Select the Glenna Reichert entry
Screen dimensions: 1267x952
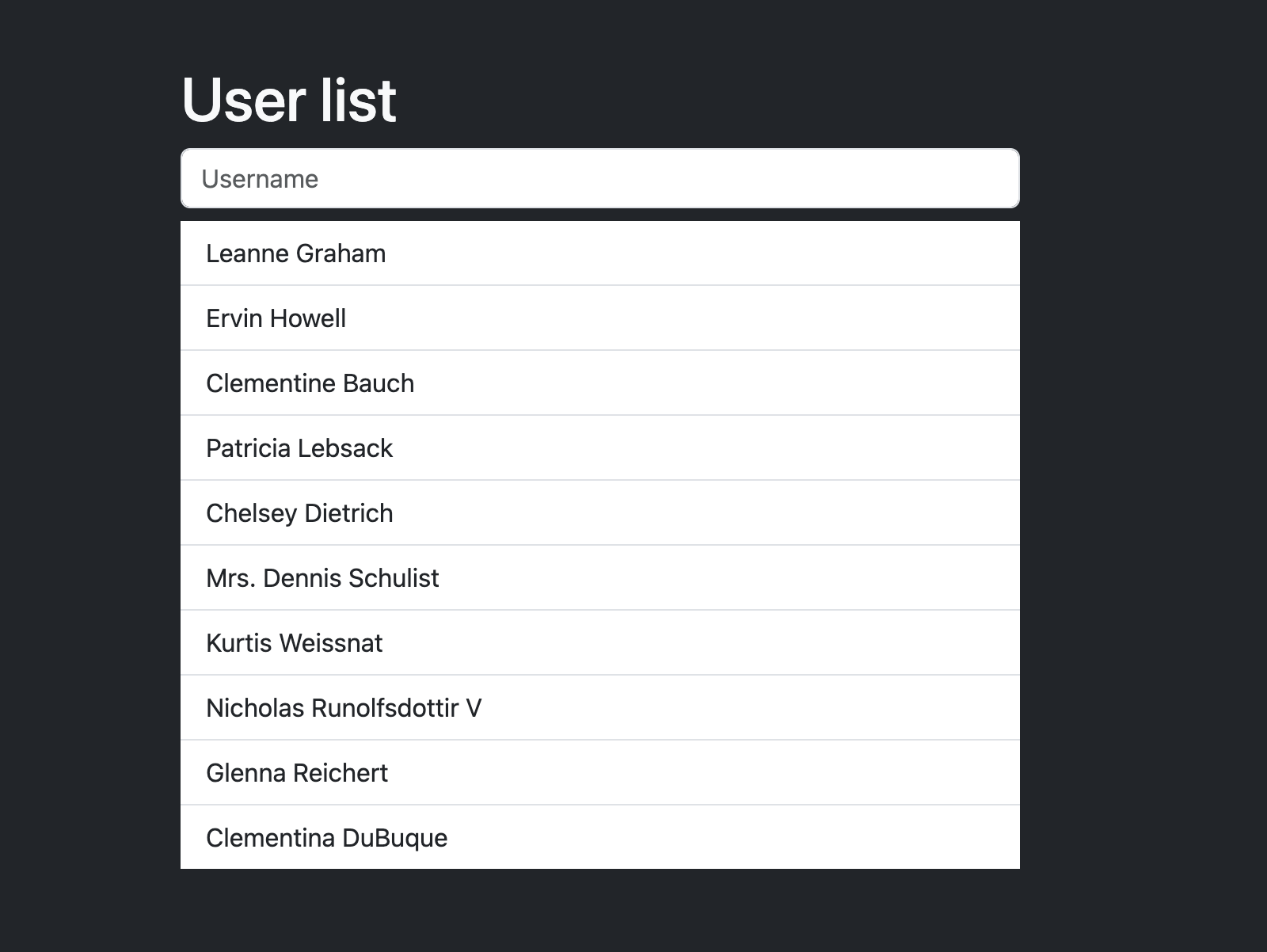tap(599, 773)
